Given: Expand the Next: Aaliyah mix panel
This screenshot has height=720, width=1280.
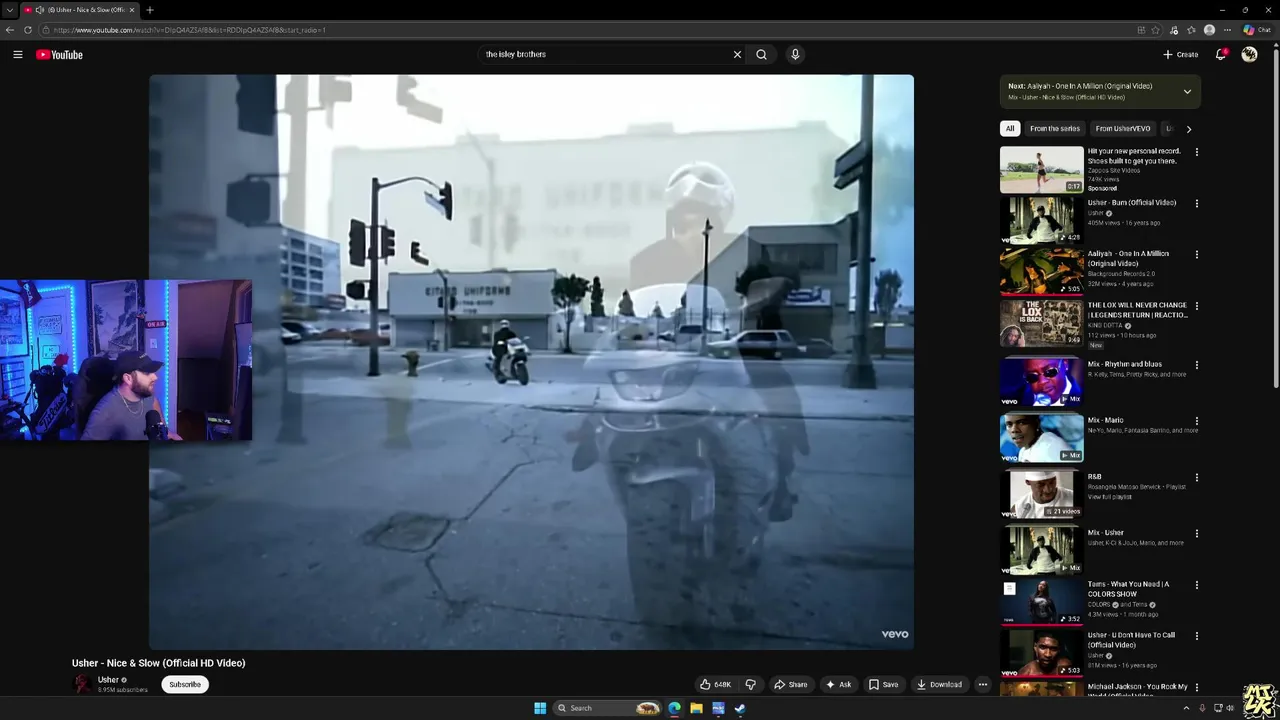Looking at the screenshot, I should (x=1187, y=91).
